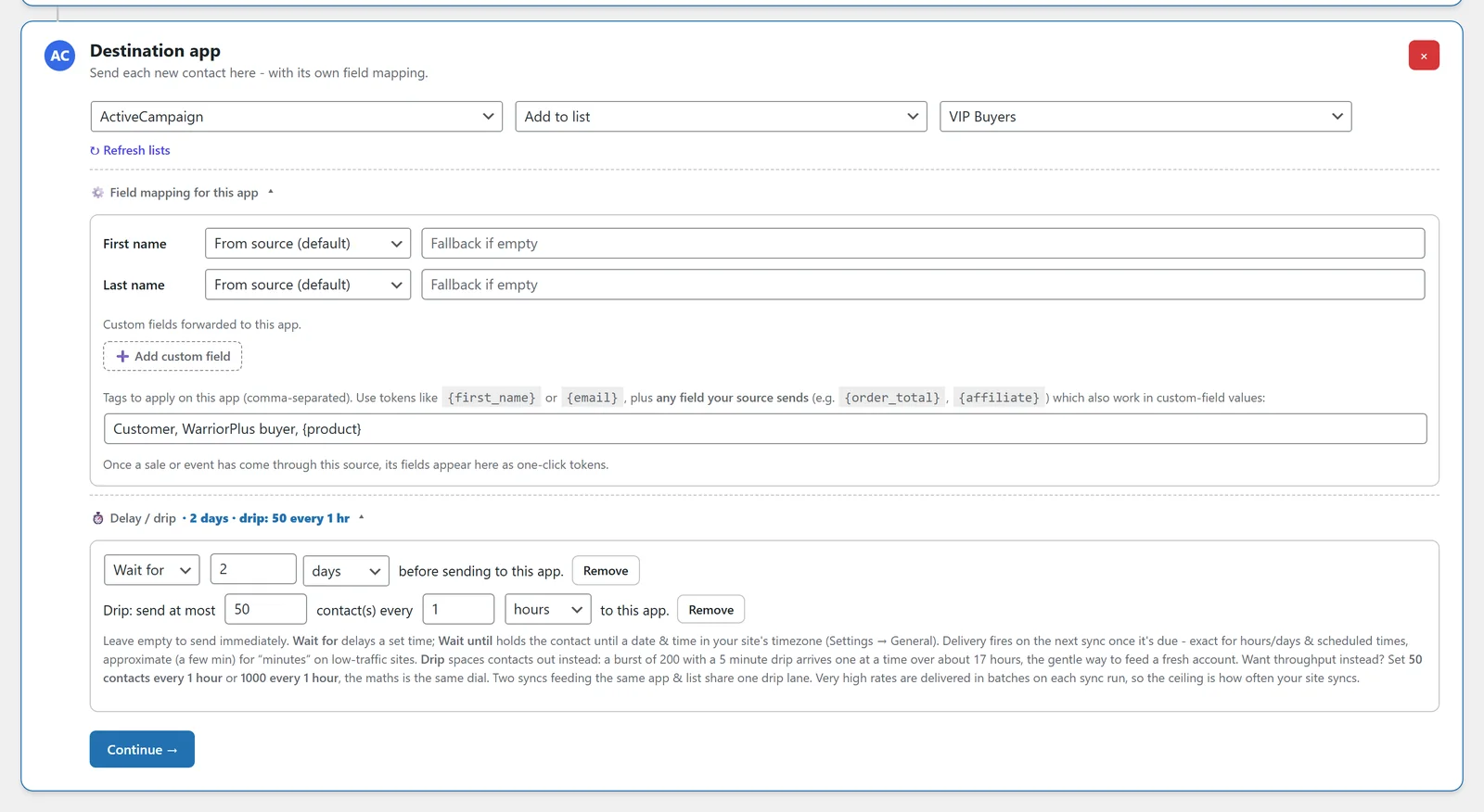Click the {order_total} token example

pyautogui.click(x=892, y=398)
